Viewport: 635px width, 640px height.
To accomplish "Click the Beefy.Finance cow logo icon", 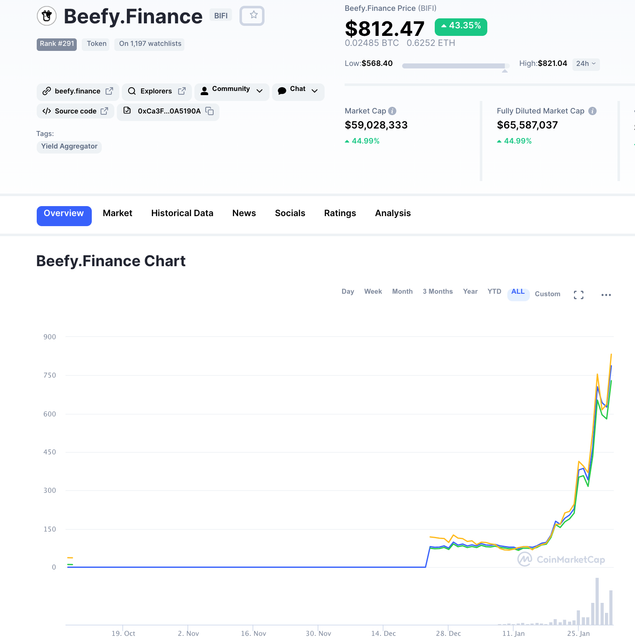I will (47, 16).
